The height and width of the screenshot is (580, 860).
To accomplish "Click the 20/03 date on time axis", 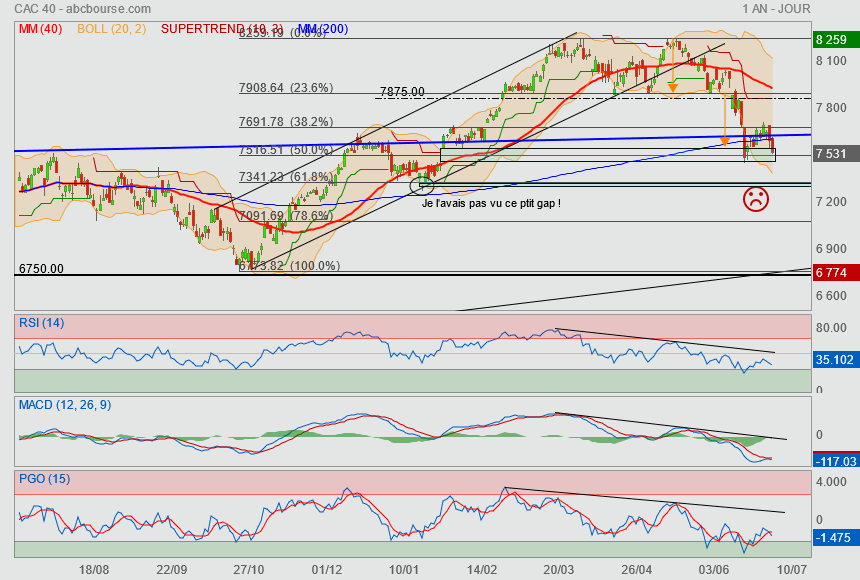I will (559, 570).
